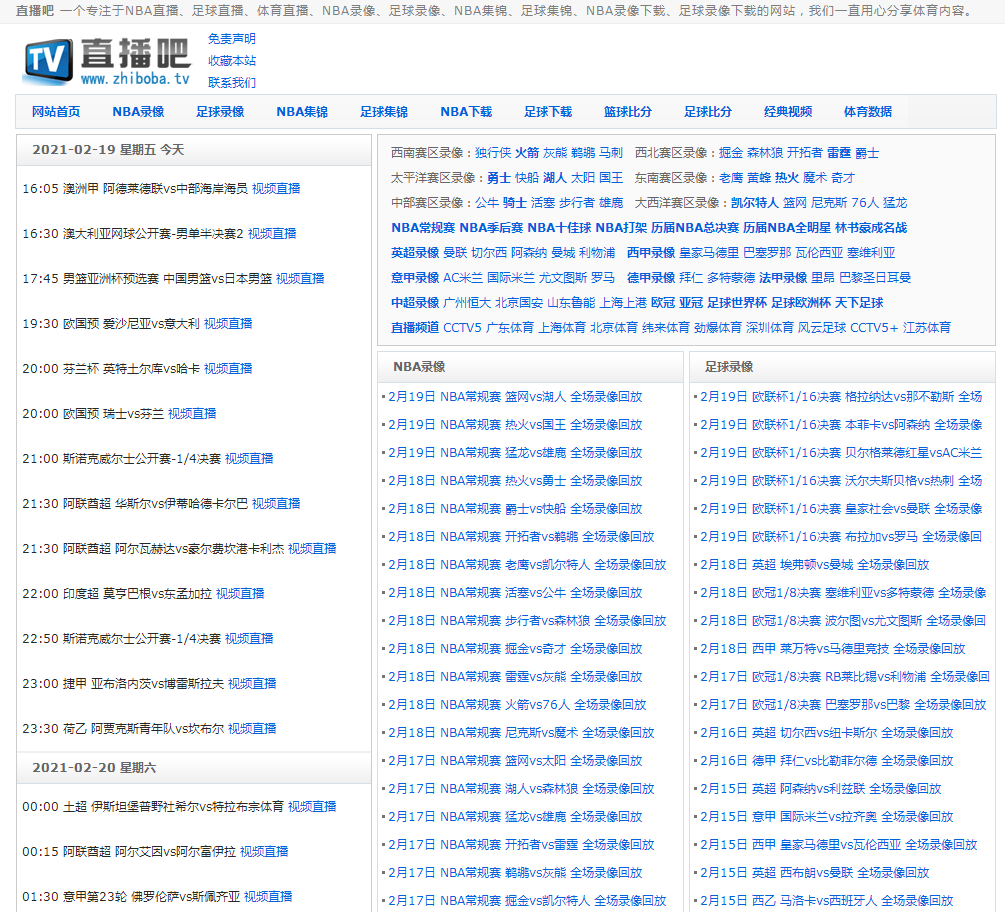Click 收藏本站 link
The width and height of the screenshot is (1005, 912).
point(231,60)
